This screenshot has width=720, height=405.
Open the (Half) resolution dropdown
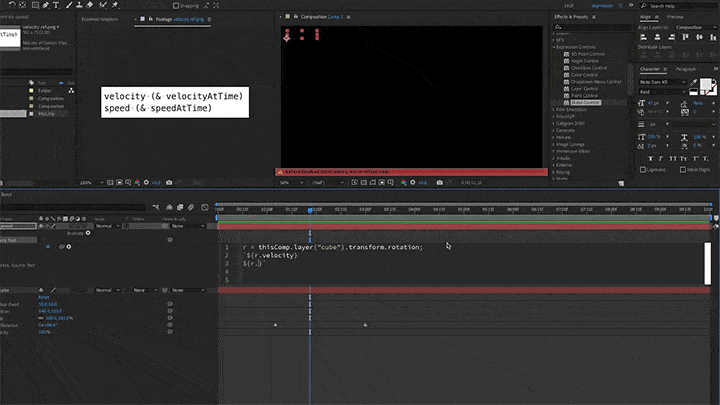pyautogui.click(x=328, y=183)
